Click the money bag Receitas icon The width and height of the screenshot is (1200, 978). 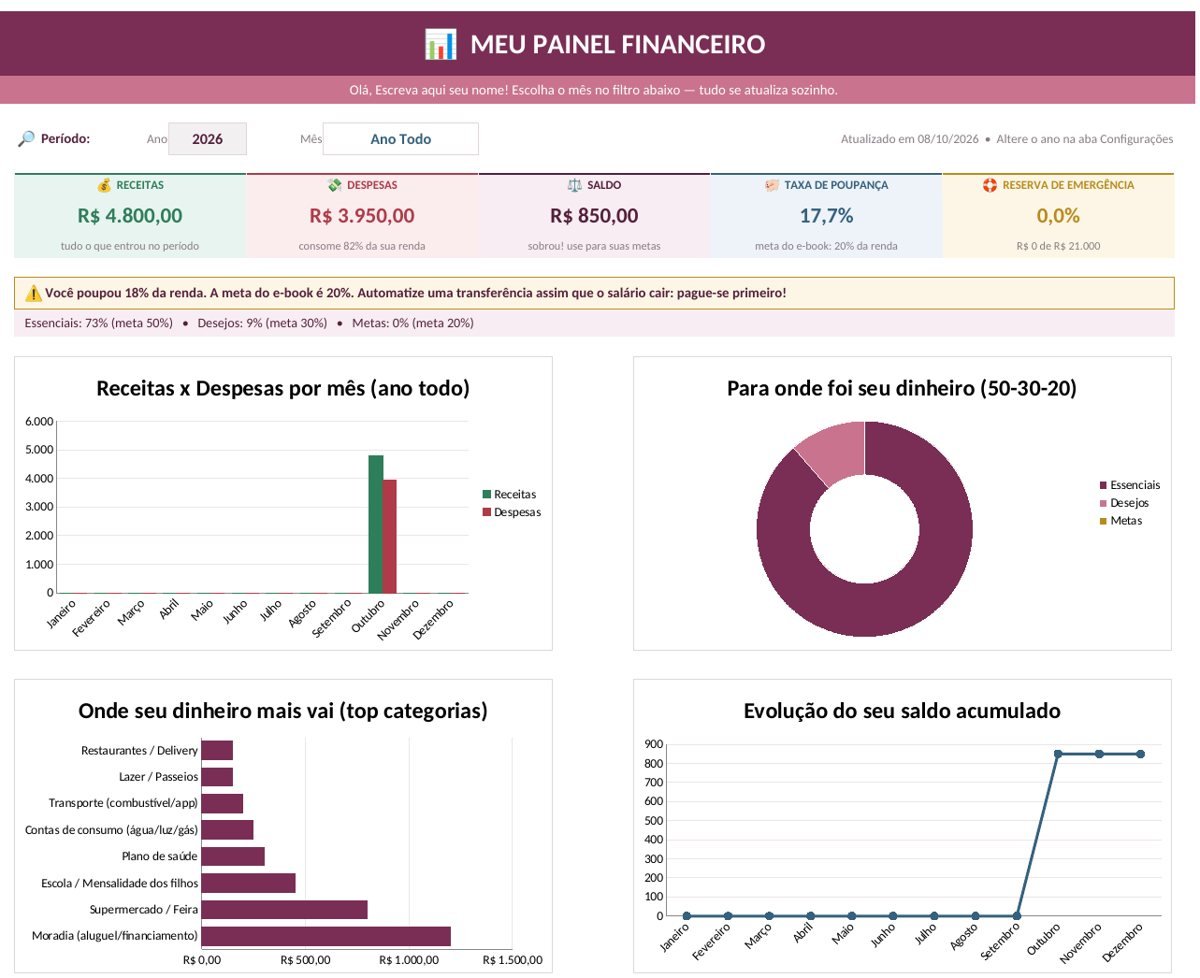point(104,185)
